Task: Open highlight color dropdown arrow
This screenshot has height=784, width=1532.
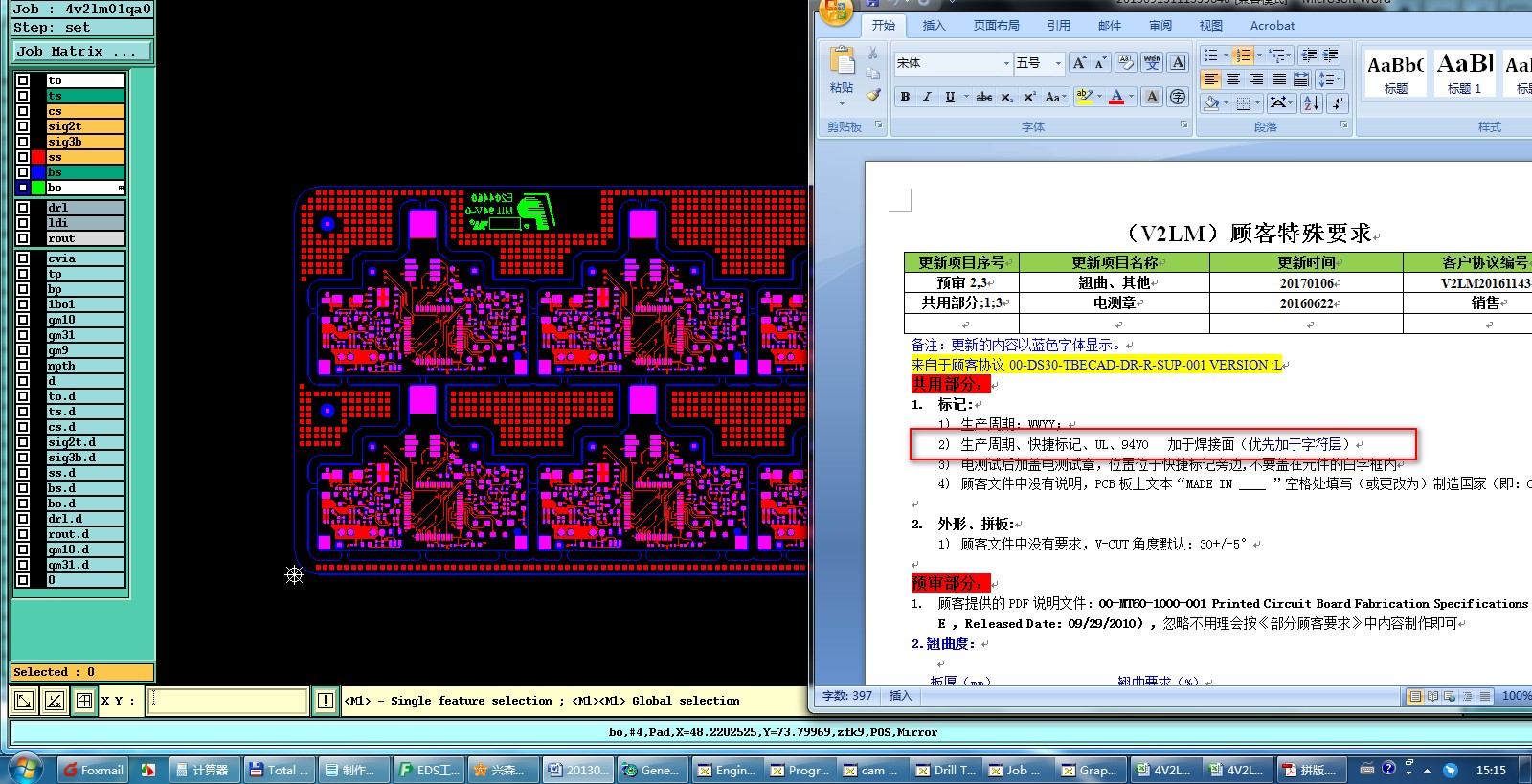Action: pos(1099,97)
